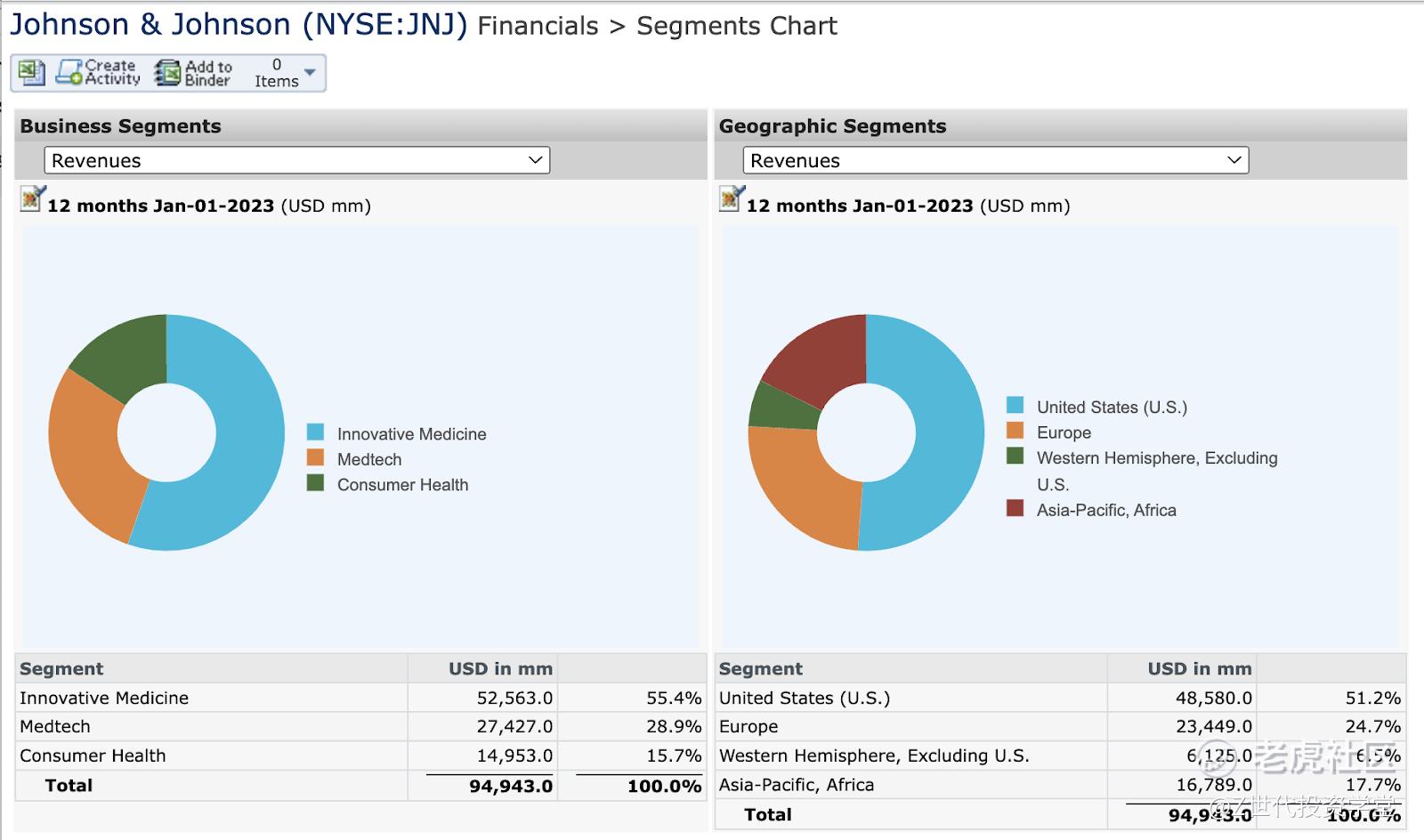This screenshot has width=1424, height=840.
Task: Click the orange Medtech legend square
Action: pyautogui.click(x=315, y=458)
